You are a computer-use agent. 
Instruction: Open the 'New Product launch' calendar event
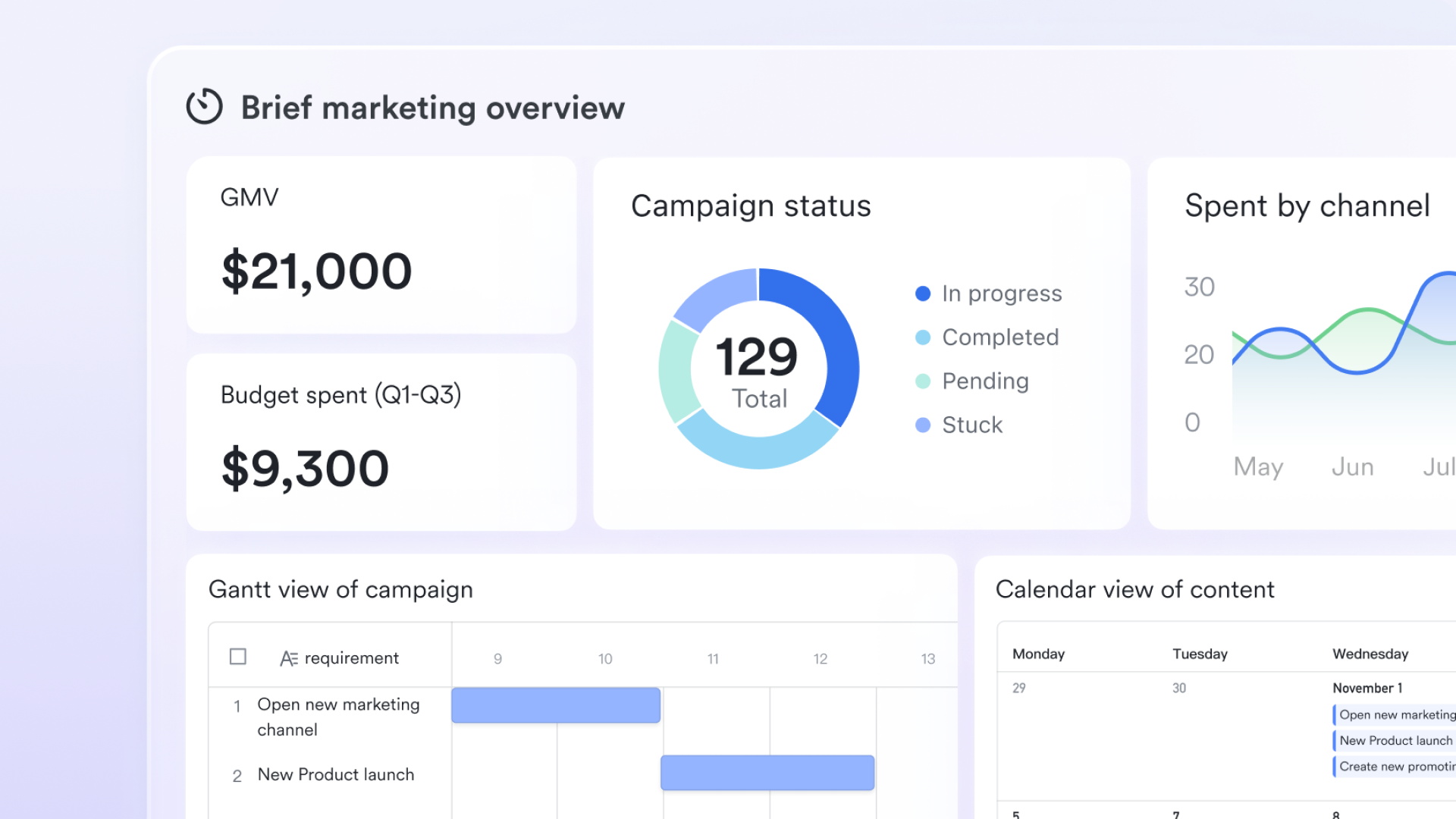pos(1395,740)
